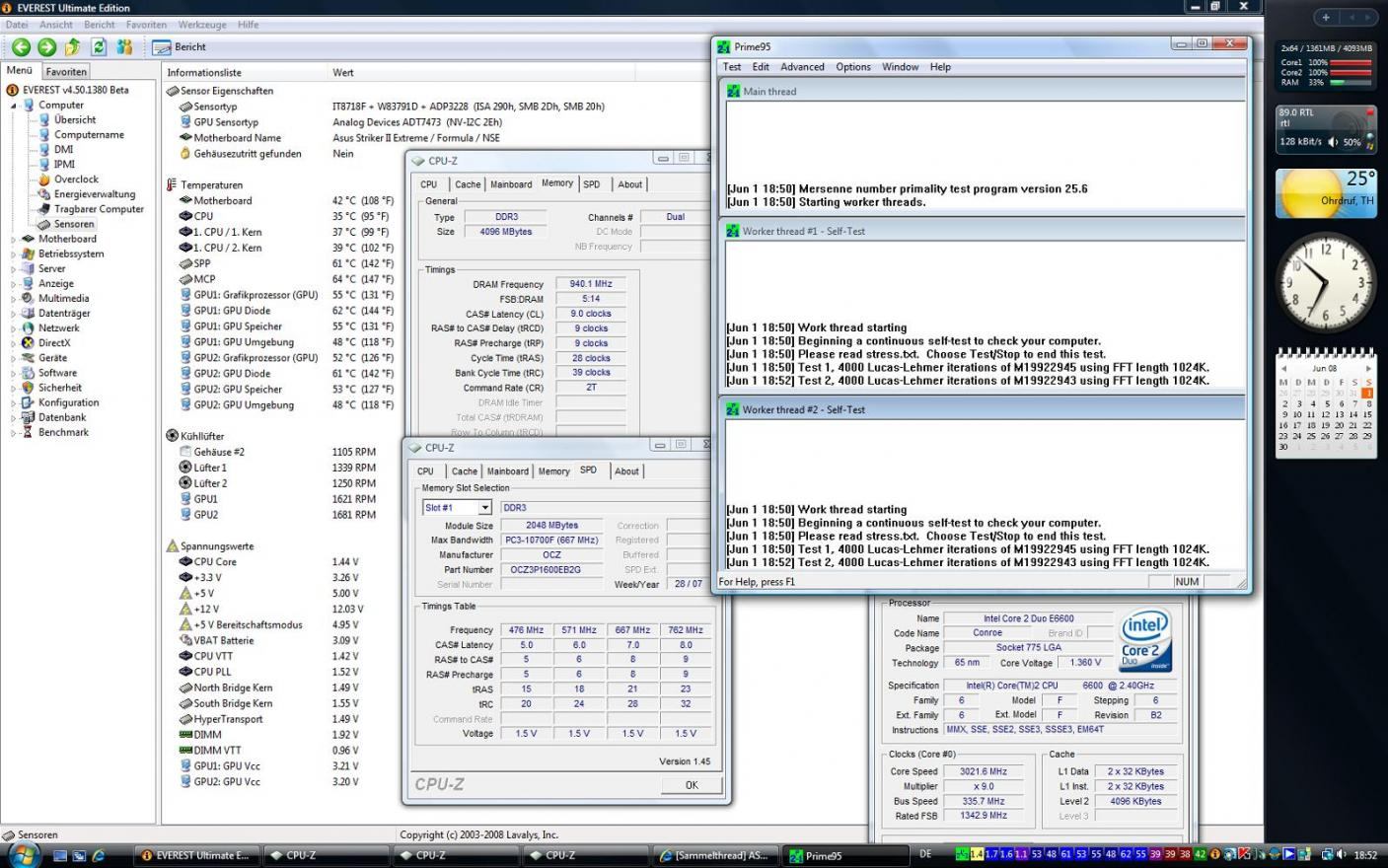The height and width of the screenshot is (868, 1388).
Task: Switch to the Favoriten tab
Action: click(x=66, y=72)
